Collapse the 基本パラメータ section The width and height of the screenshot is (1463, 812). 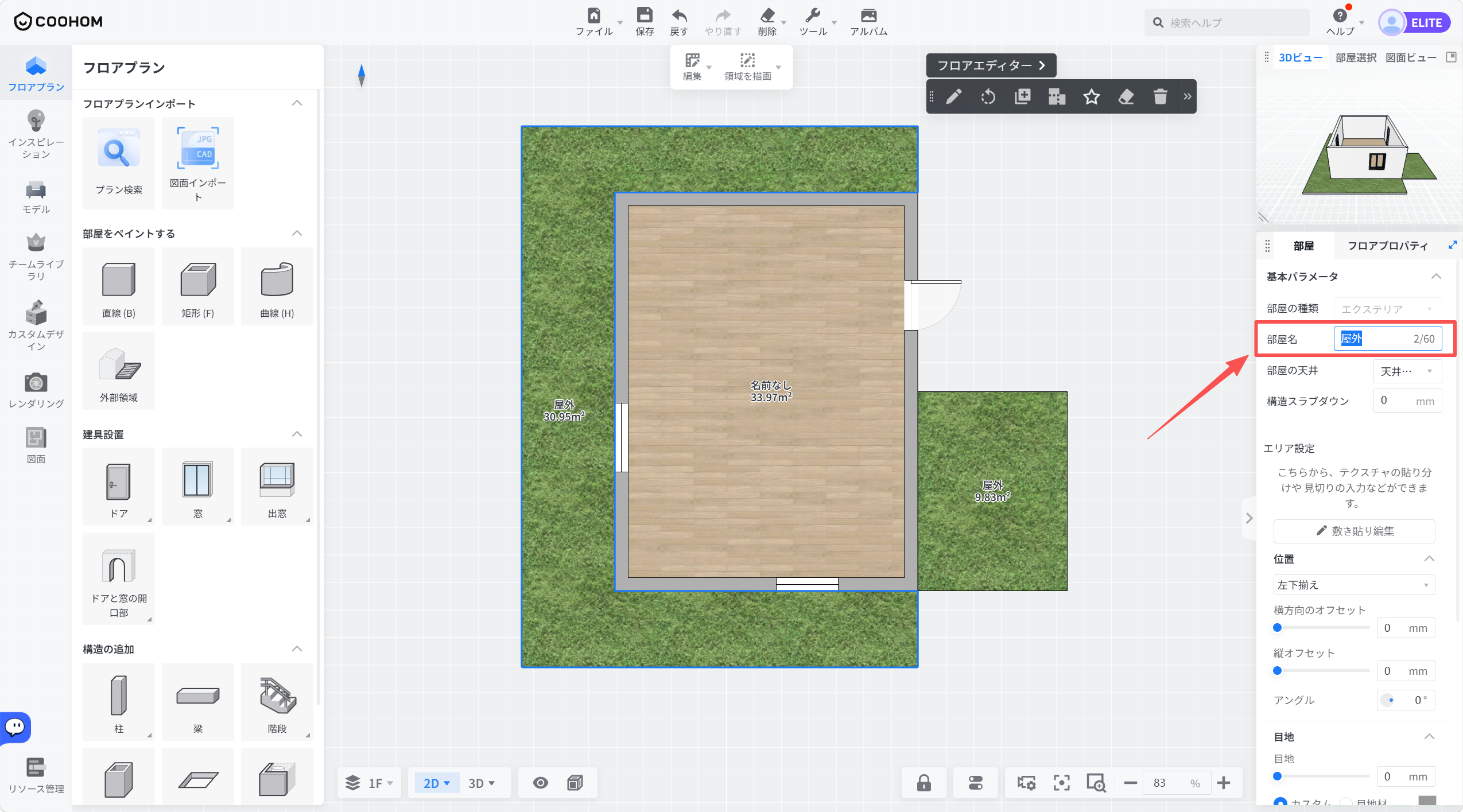tap(1436, 276)
